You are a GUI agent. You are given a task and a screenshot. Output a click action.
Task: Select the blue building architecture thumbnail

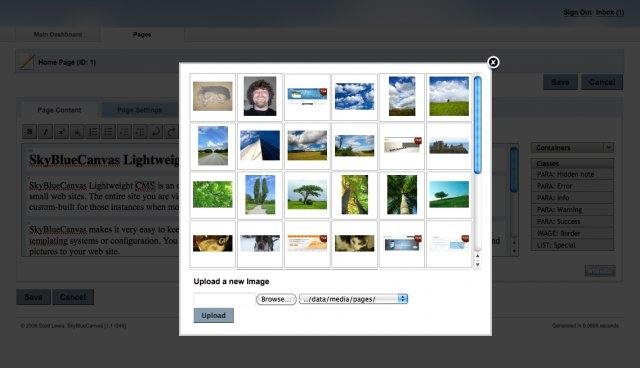260,146
